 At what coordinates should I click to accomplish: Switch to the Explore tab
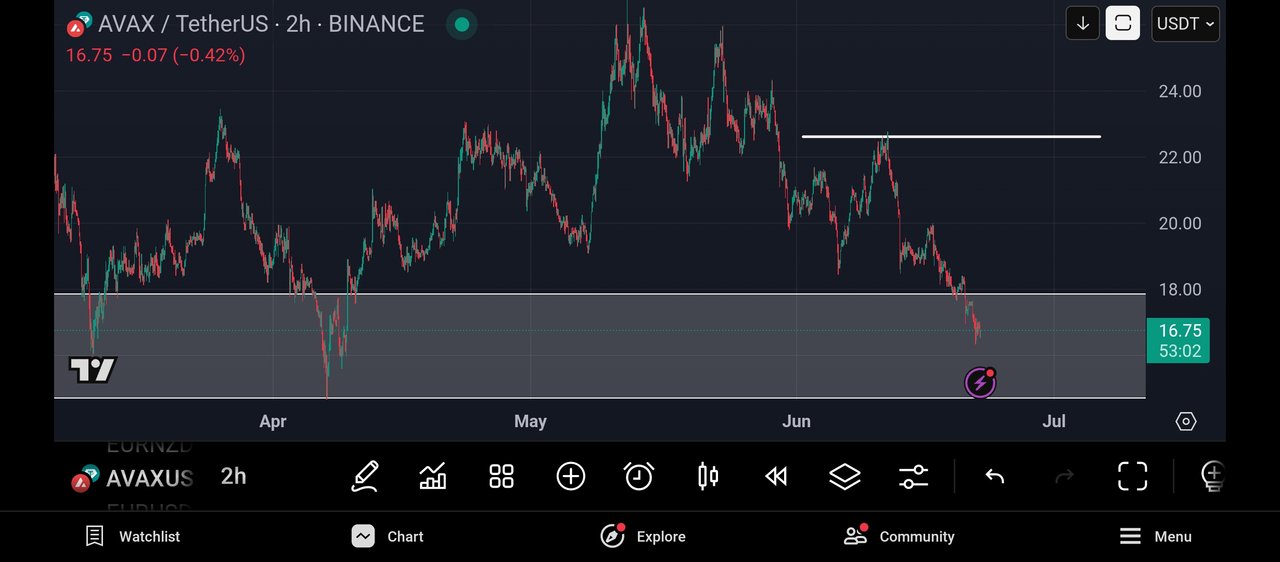[x=643, y=537]
